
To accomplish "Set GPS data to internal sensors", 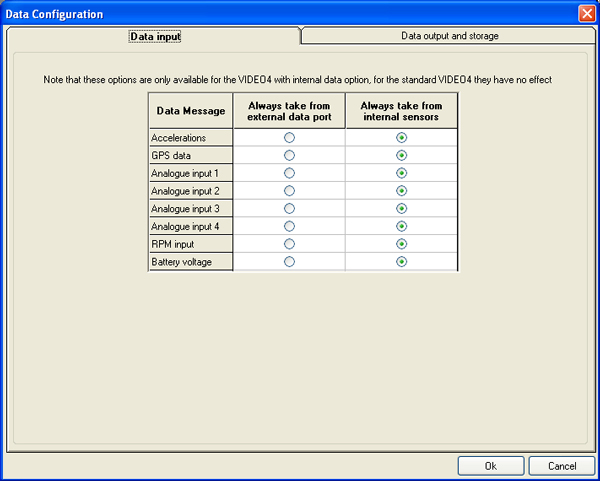I will pos(401,155).
